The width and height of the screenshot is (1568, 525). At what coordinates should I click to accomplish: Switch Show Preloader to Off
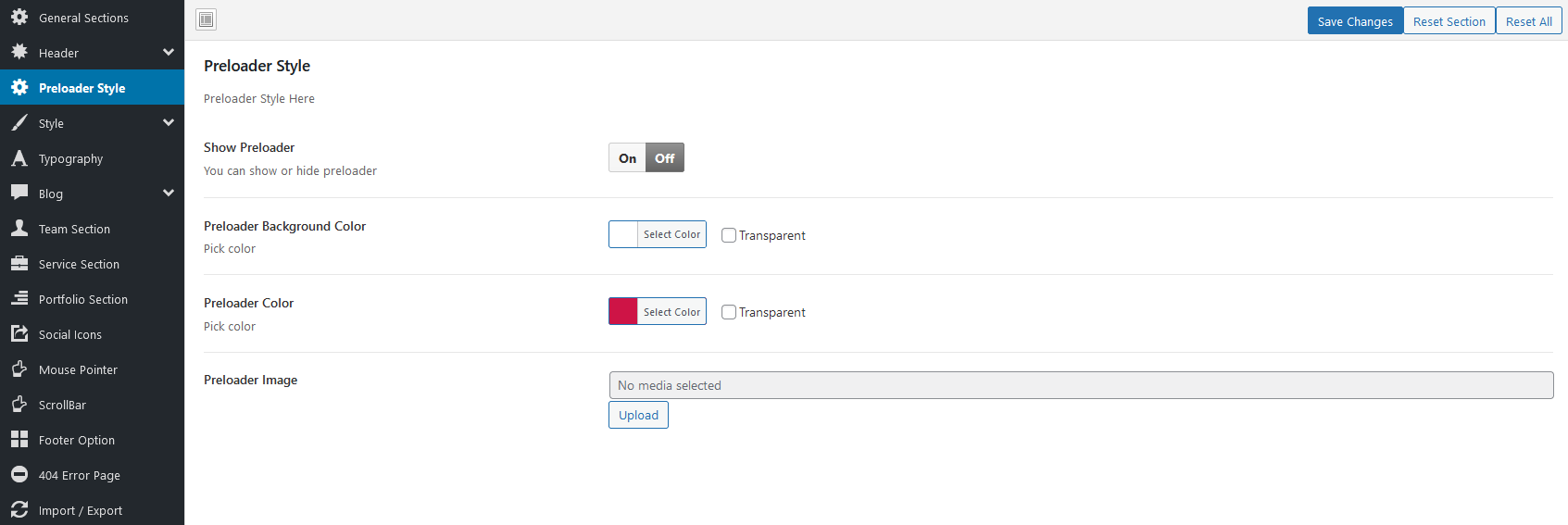coord(665,158)
